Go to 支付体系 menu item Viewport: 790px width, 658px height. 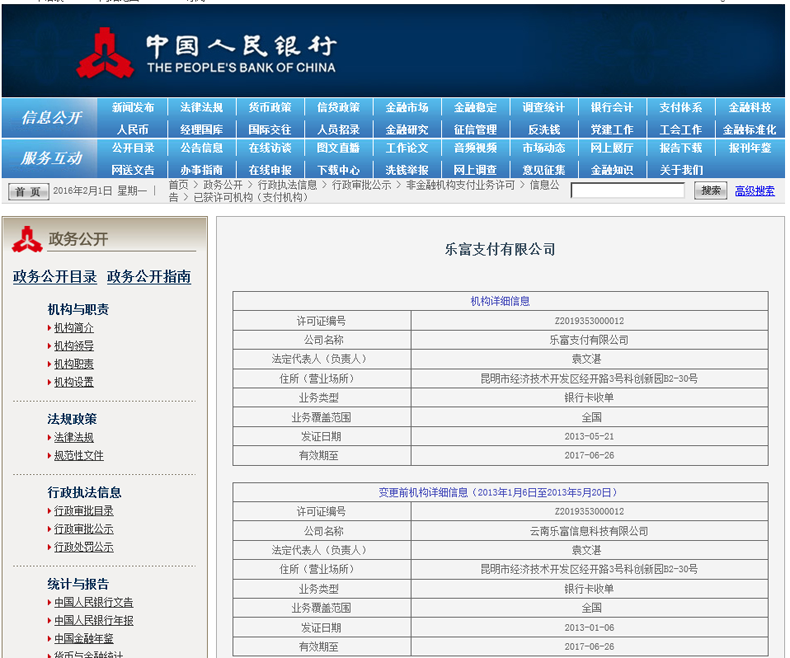[681, 107]
